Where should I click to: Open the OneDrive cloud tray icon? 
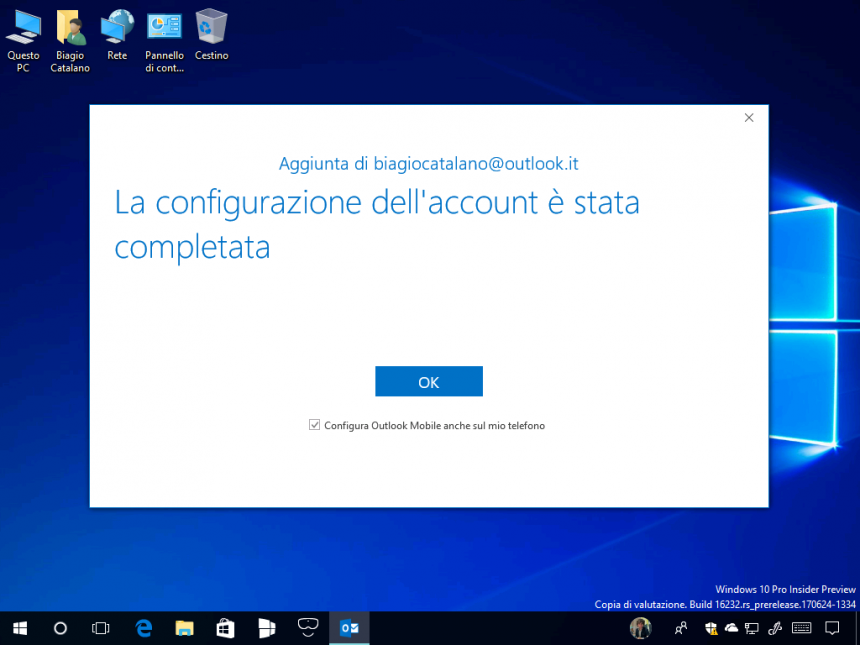click(731, 628)
